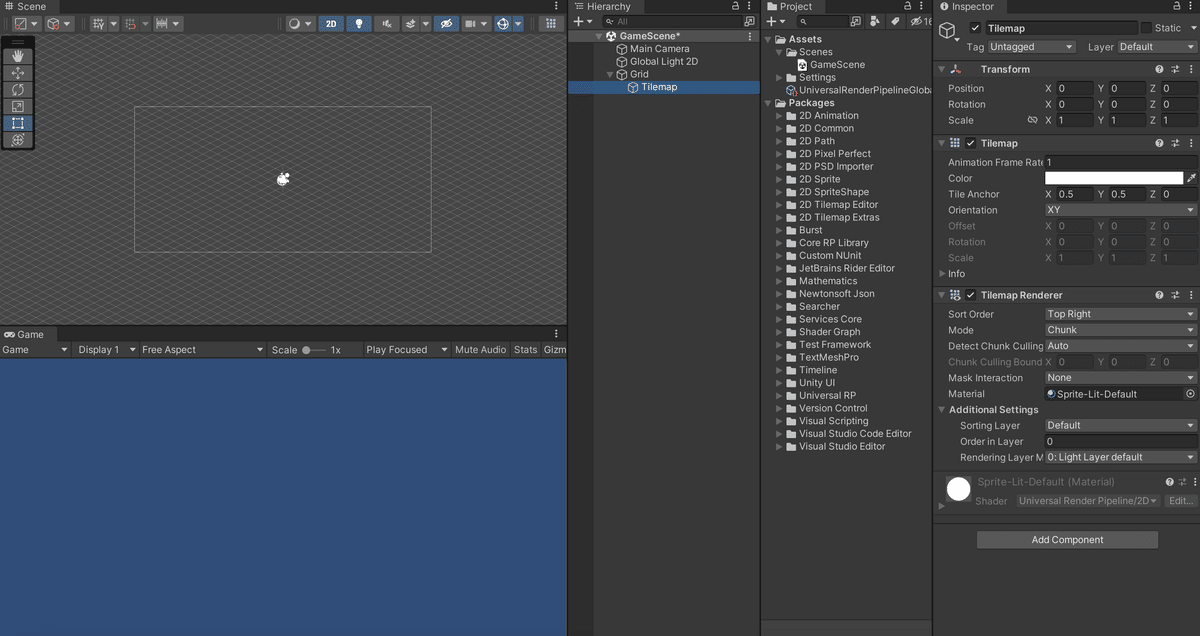Click Project search by label tag icon

895,21
